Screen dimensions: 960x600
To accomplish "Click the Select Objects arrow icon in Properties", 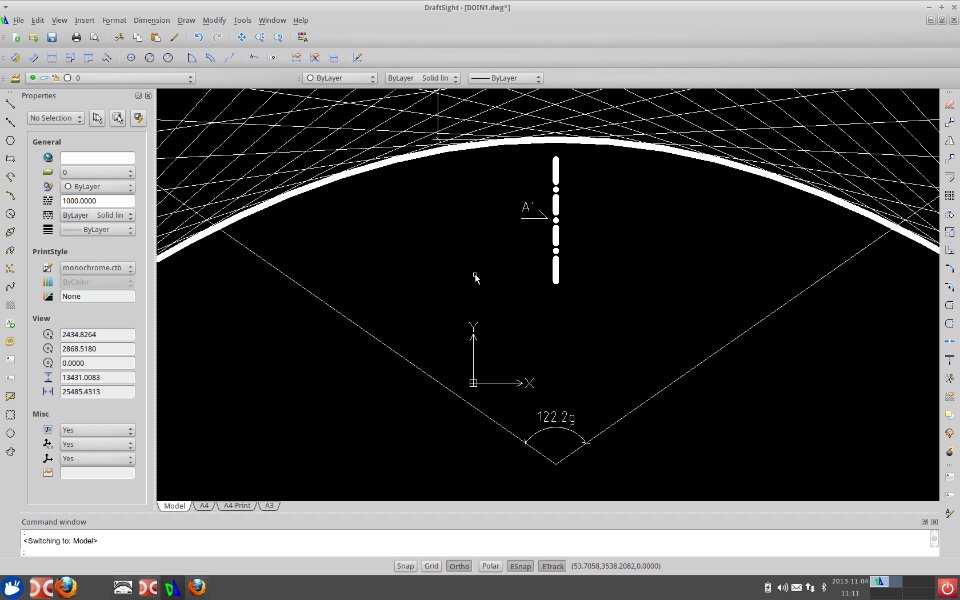I will (x=97, y=118).
